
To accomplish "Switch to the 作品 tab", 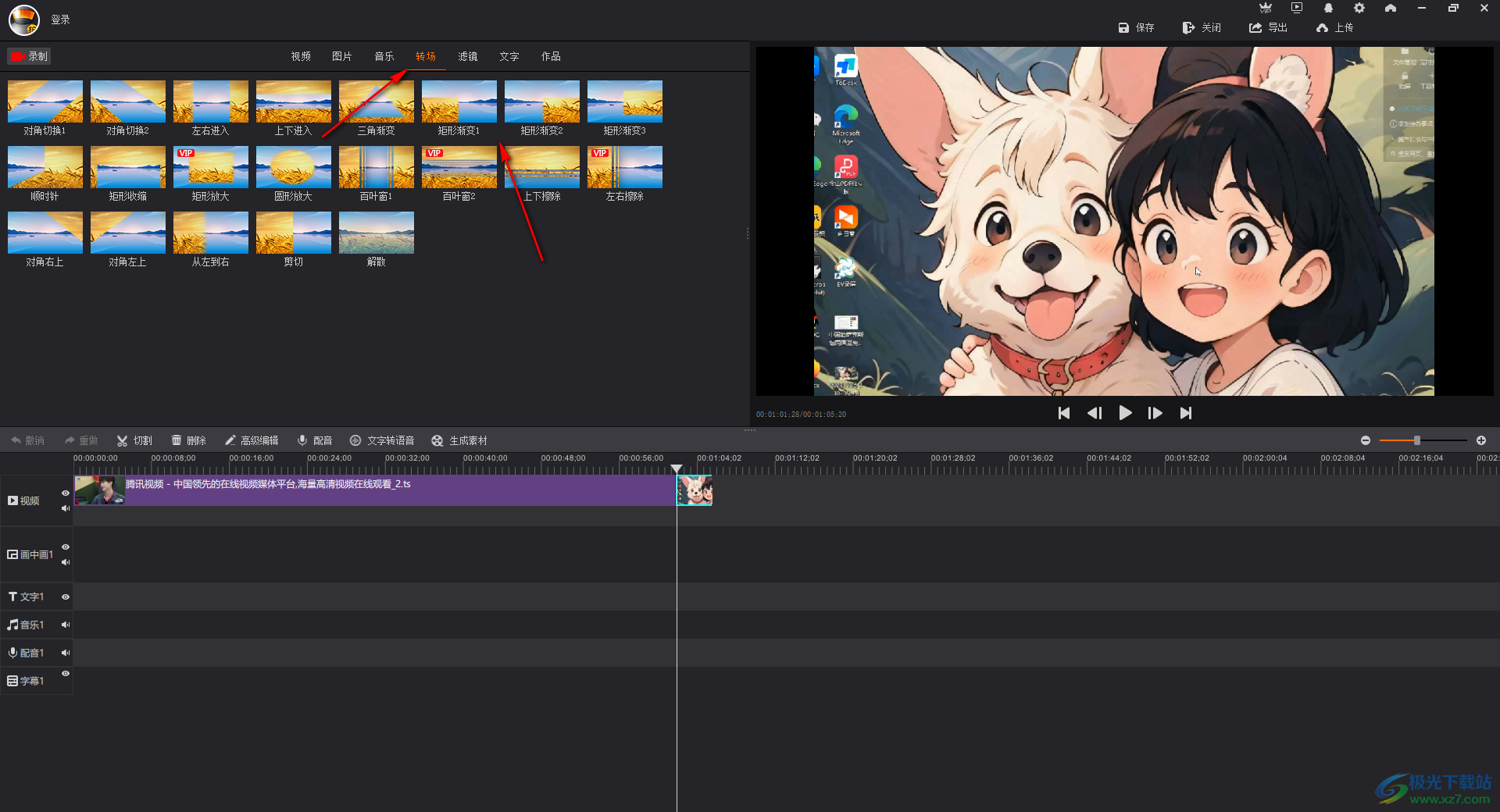I will pos(551,56).
